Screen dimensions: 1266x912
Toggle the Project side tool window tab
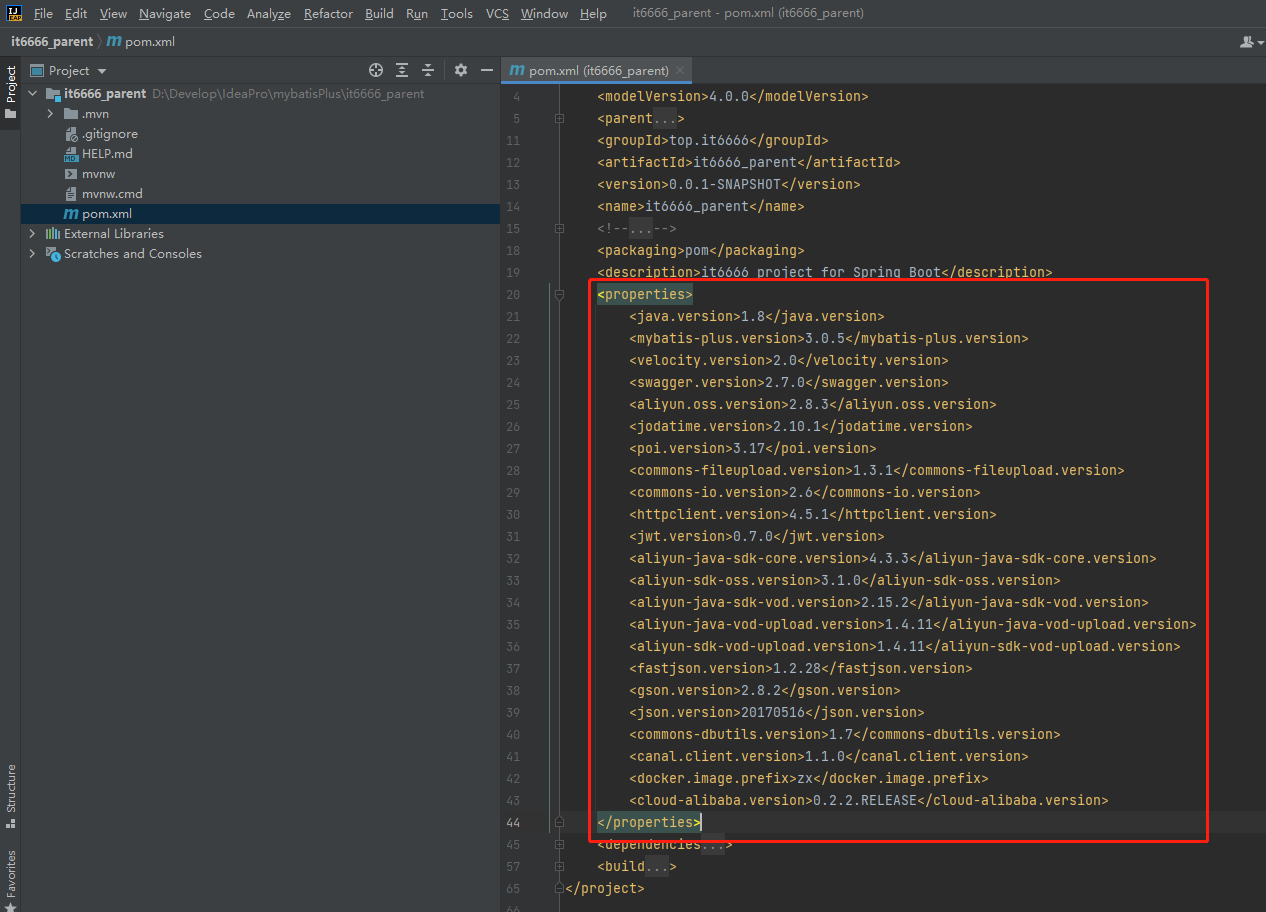(x=11, y=92)
